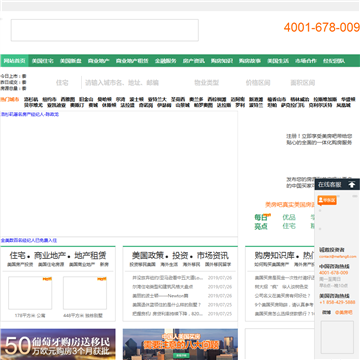Click the contact@meifang8.com email link
The image size is (360, 360).
coord(337,257)
